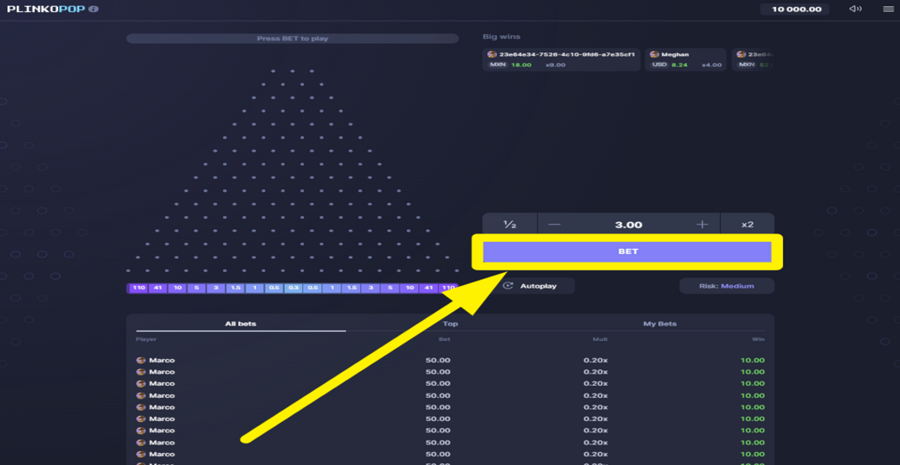
Task: Click the purple BET button
Action: click(627, 251)
